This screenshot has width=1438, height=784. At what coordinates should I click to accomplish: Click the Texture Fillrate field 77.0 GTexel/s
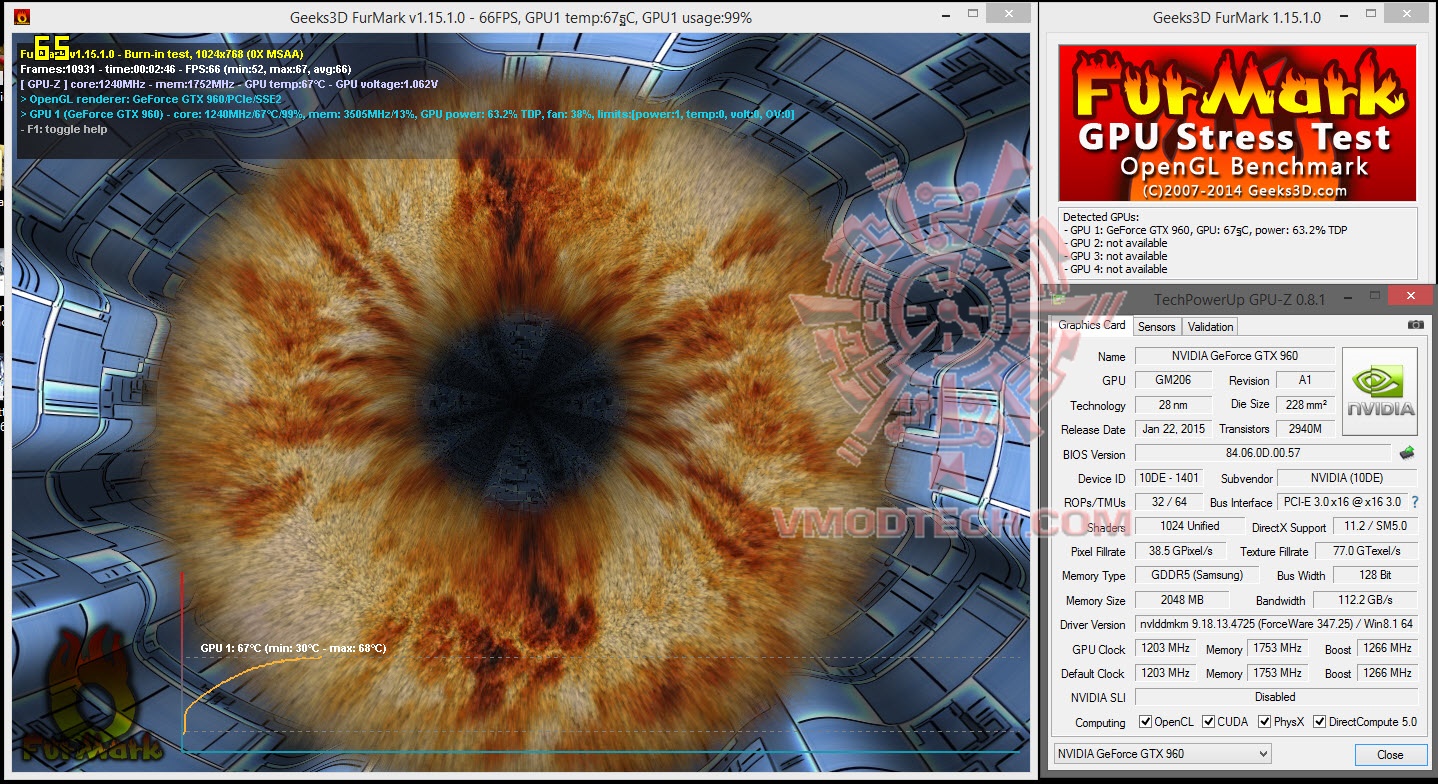[1366, 551]
